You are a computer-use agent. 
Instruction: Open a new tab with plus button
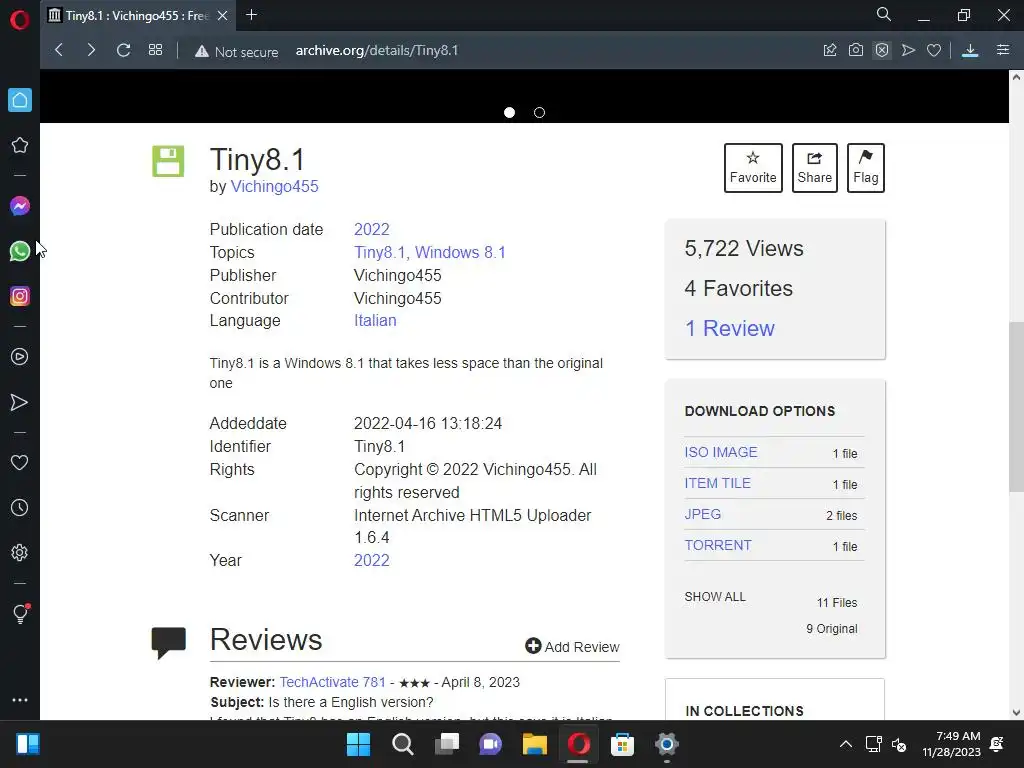pyautogui.click(x=251, y=15)
